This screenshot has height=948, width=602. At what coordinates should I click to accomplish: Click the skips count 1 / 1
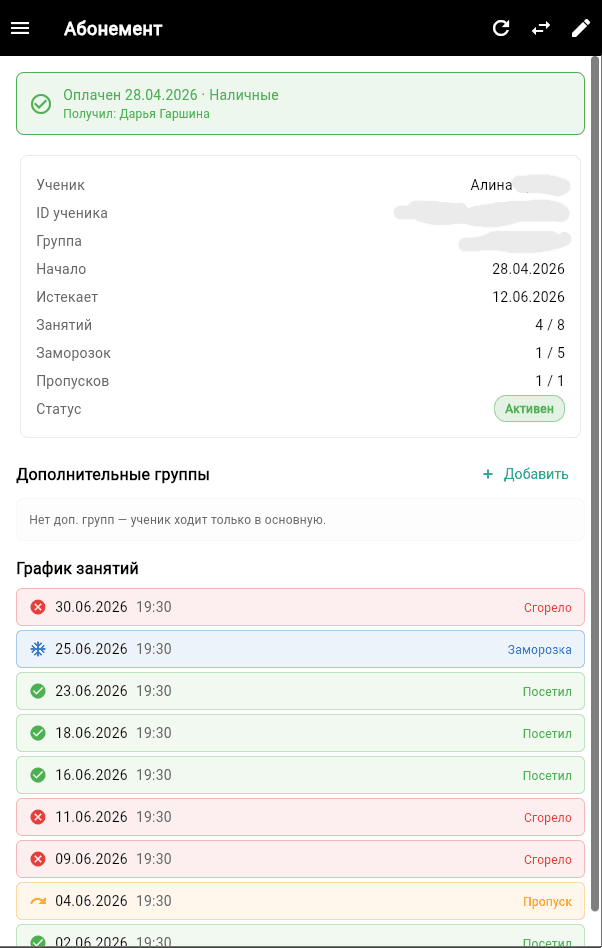pyautogui.click(x=549, y=381)
